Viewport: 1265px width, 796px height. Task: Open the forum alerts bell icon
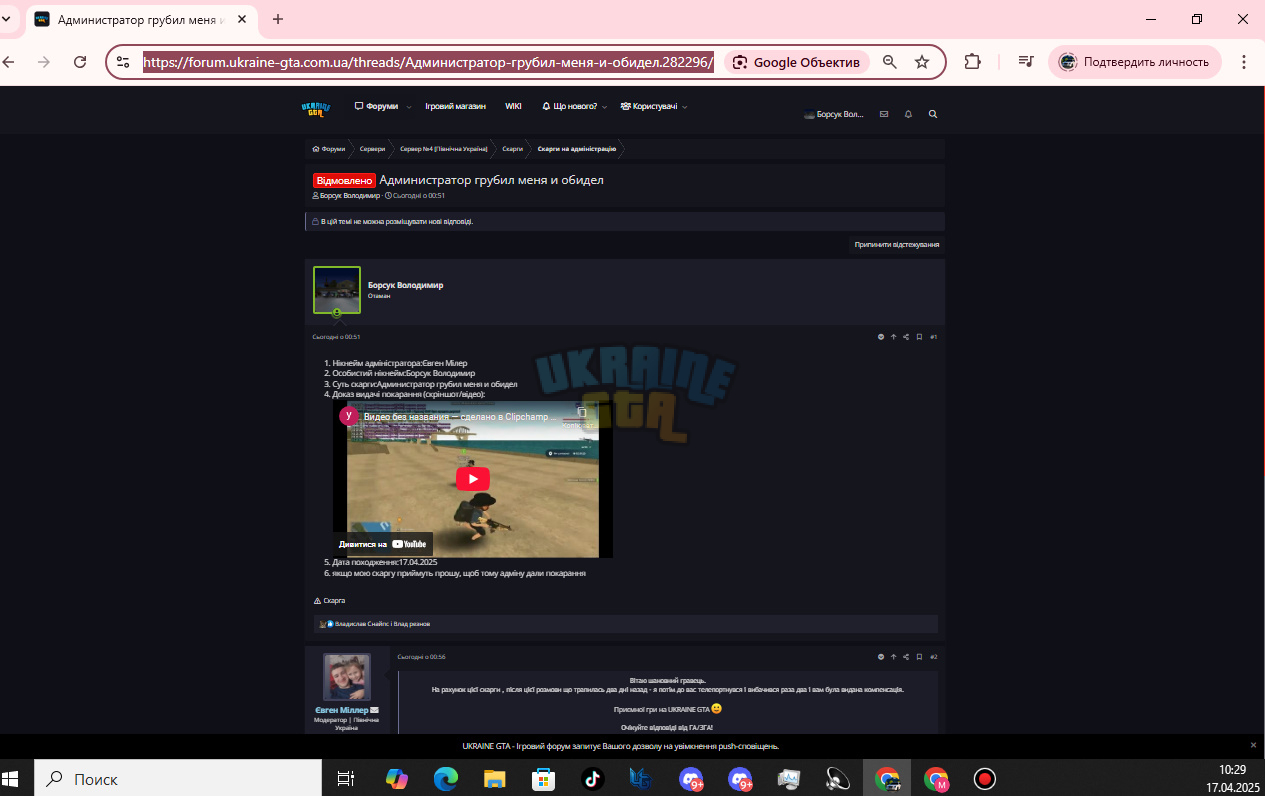(908, 114)
